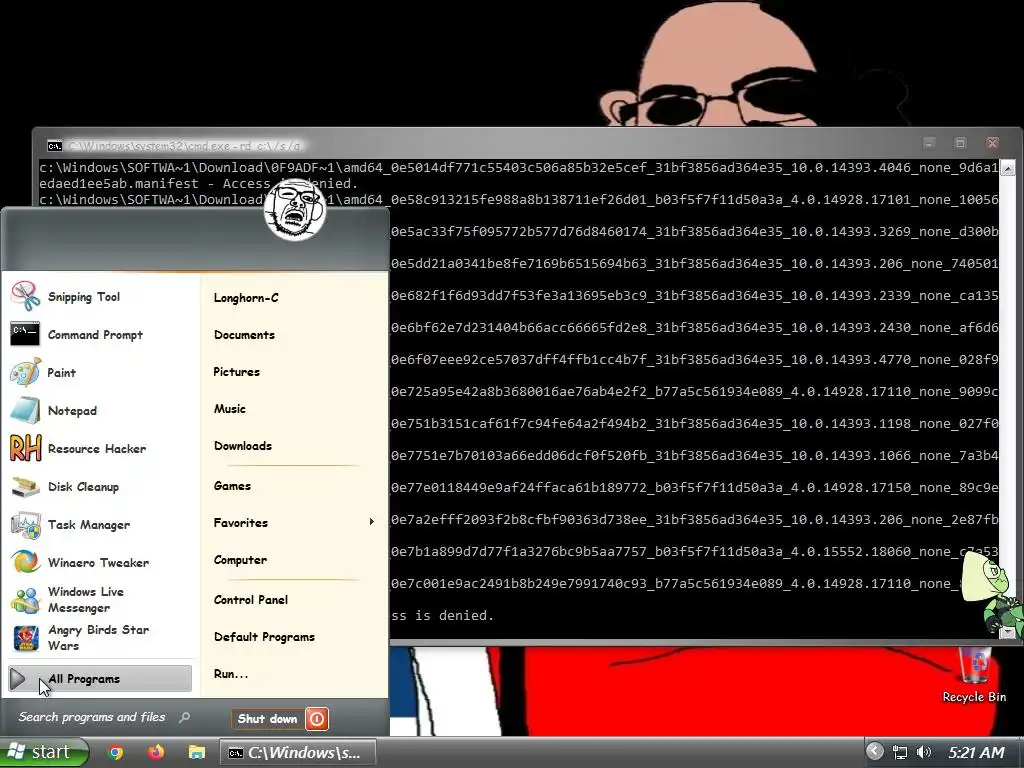Viewport: 1024px width, 768px height.
Task: Open Google Chrome from taskbar
Action: [116, 752]
